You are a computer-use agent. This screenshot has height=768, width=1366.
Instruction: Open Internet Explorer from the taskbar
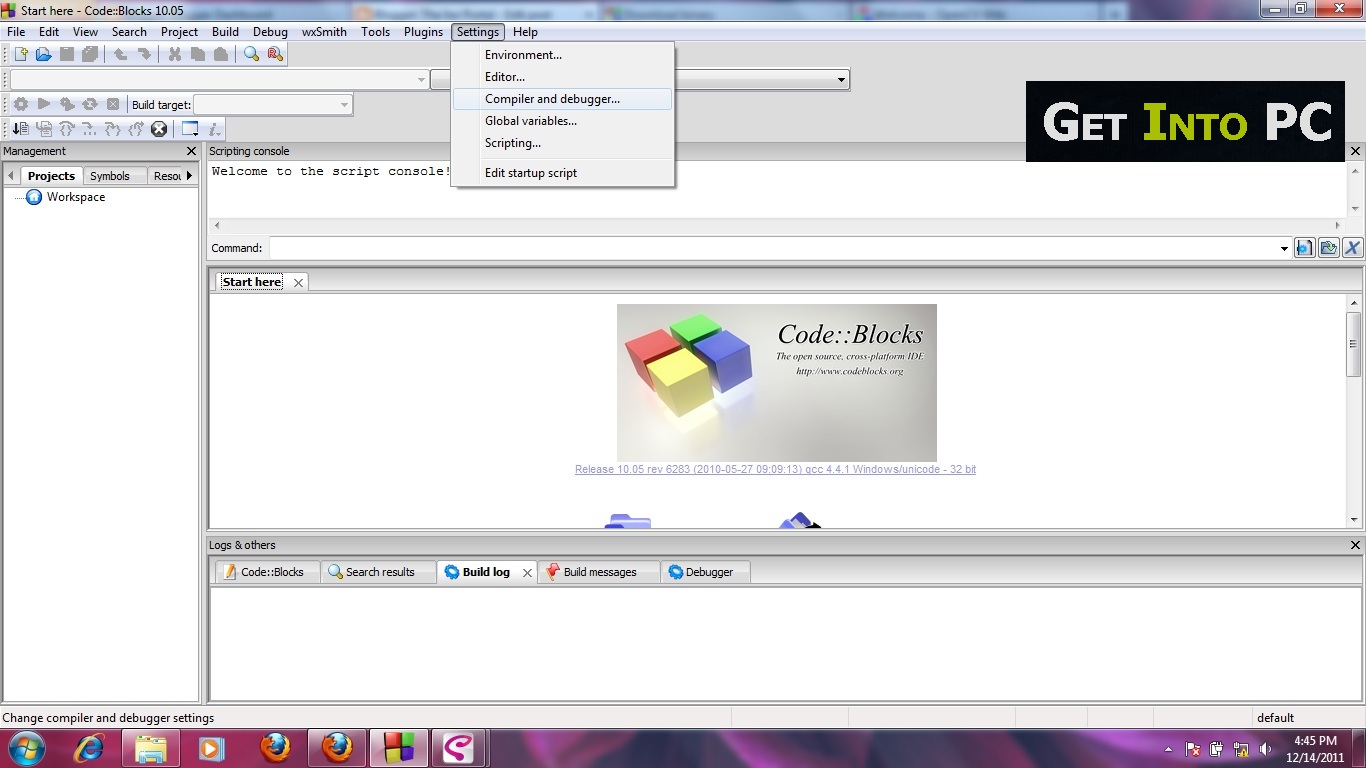(89, 748)
